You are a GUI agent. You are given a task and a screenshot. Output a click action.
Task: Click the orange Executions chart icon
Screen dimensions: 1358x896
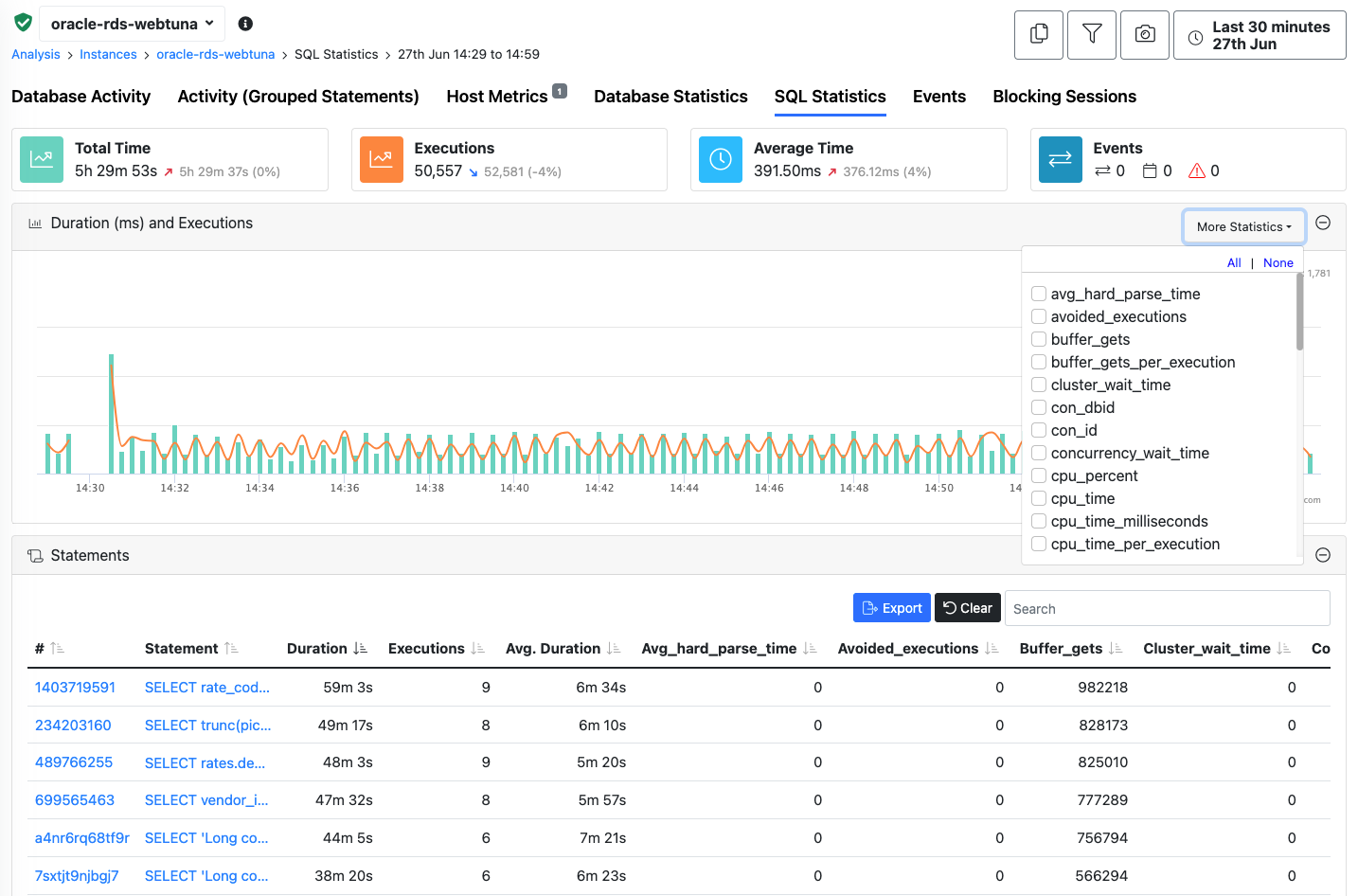pyautogui.click(x=381, y=159)
